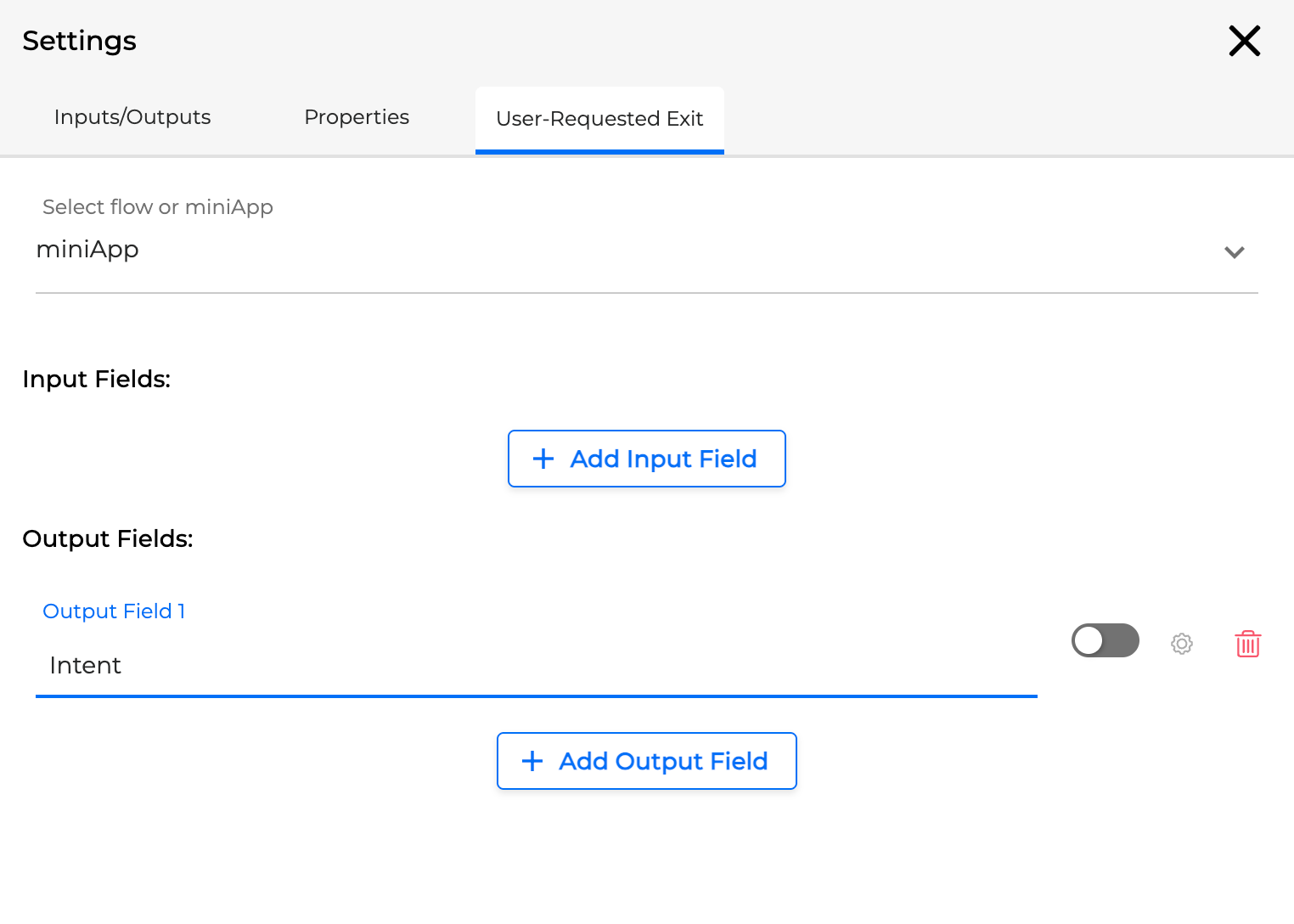Viewport: 1294px width, 924px height.
Task: Click the 'Select flow or miniApp' label
Action: point(158,207)
